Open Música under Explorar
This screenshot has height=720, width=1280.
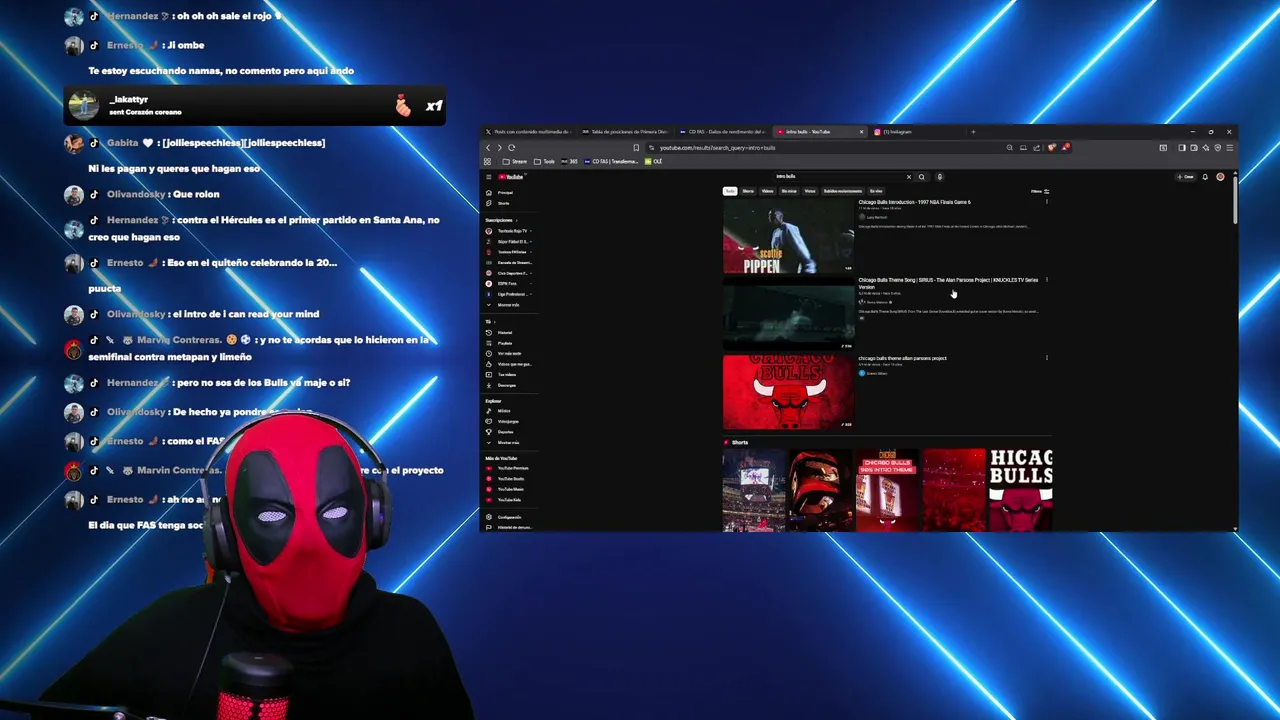pyautogui.click(x=498, y=411)
